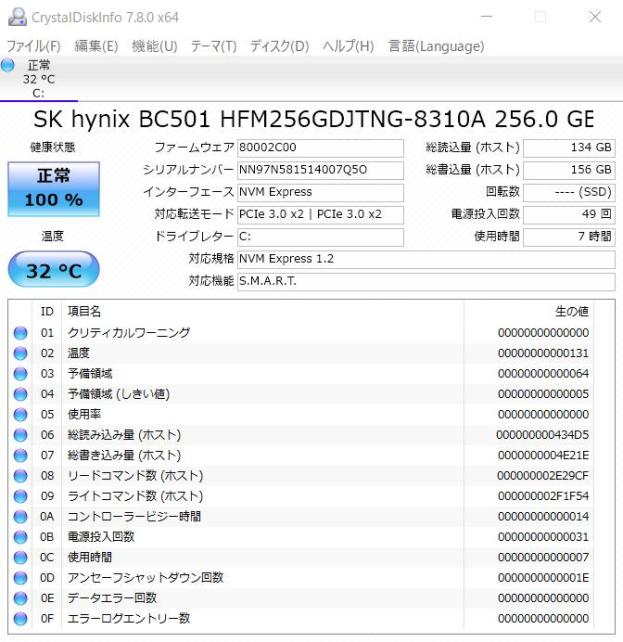Screen dimensions: 623x642
Task: Click status orb for usage rate row 05
Action: click(x=20, y=414)
